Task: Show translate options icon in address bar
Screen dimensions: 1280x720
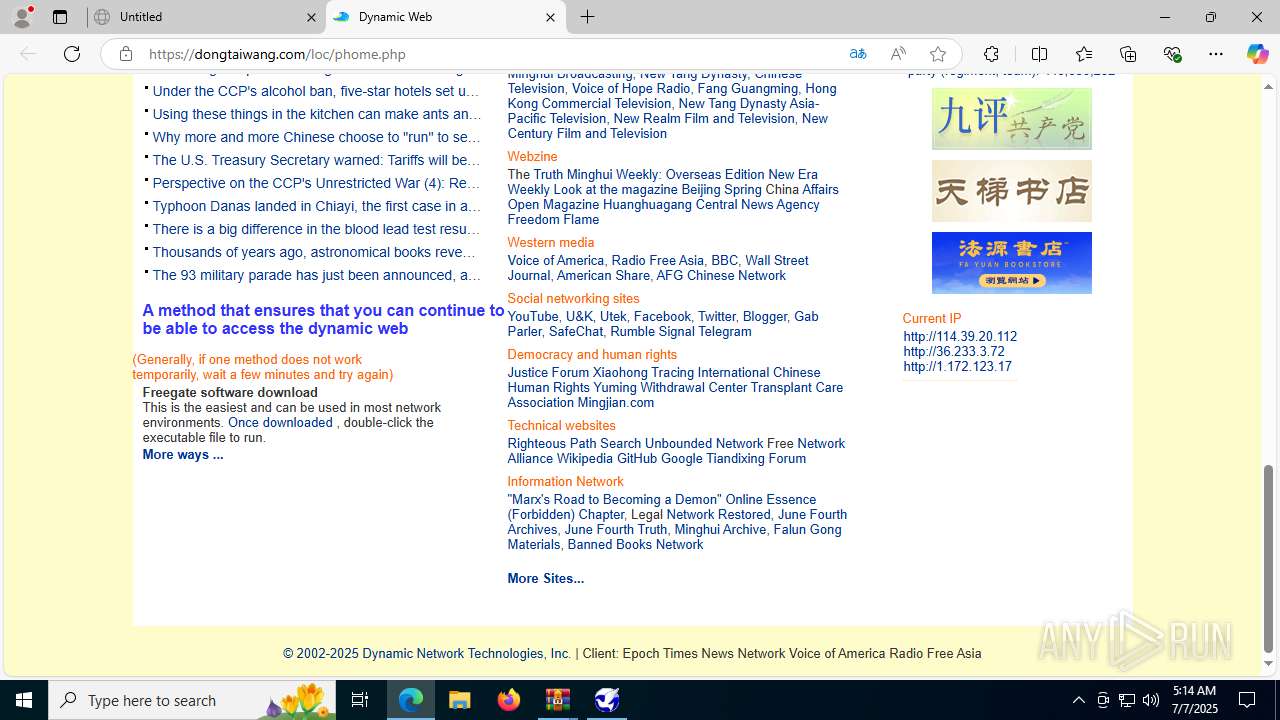Action: [x=858, y=54]
